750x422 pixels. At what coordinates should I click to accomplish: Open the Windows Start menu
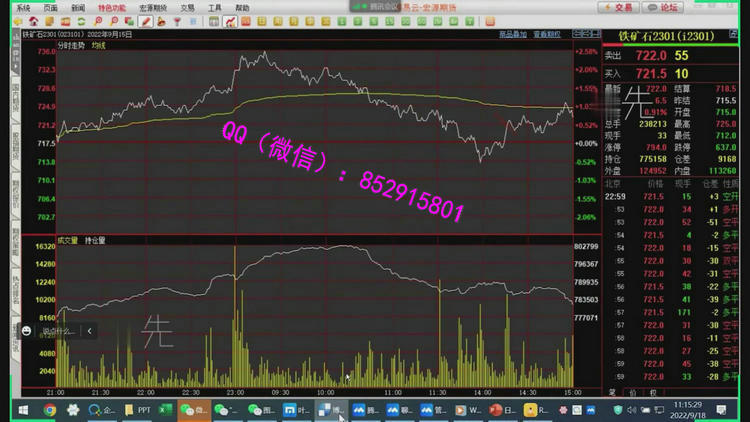[22, 410]
